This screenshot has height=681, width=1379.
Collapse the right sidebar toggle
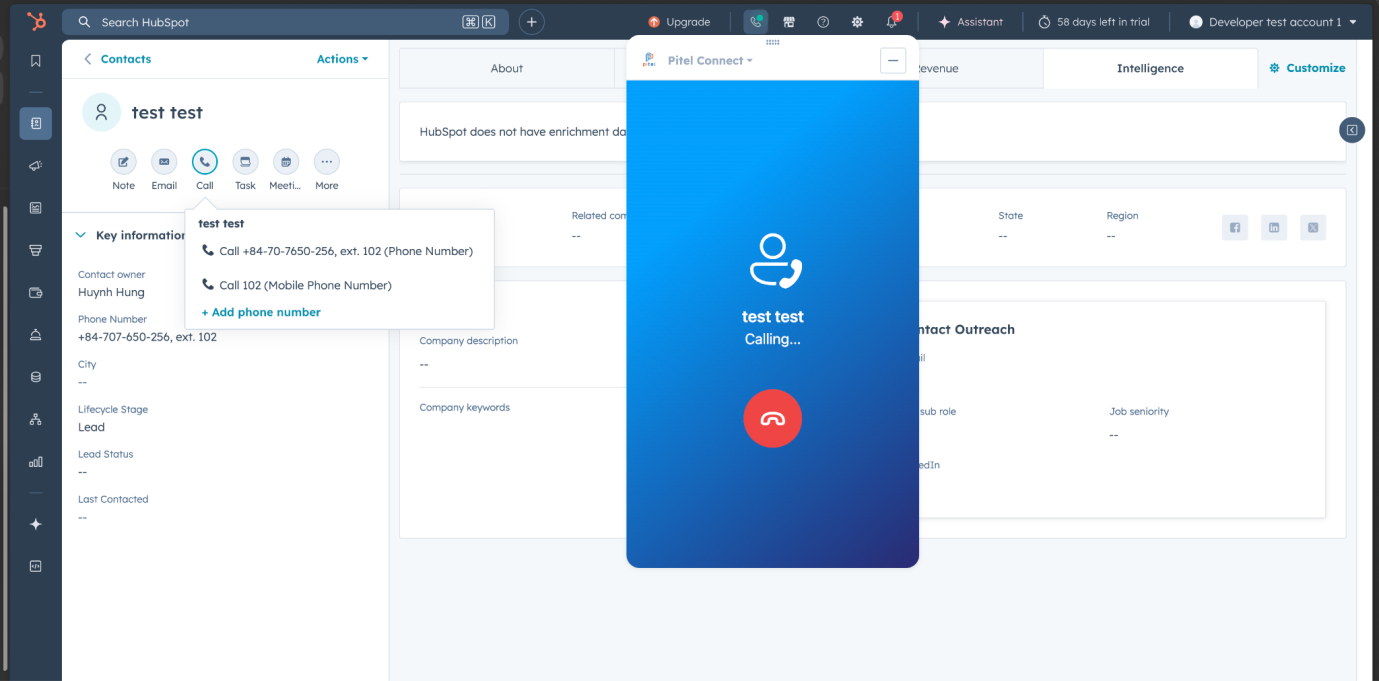click(1352, 130)
